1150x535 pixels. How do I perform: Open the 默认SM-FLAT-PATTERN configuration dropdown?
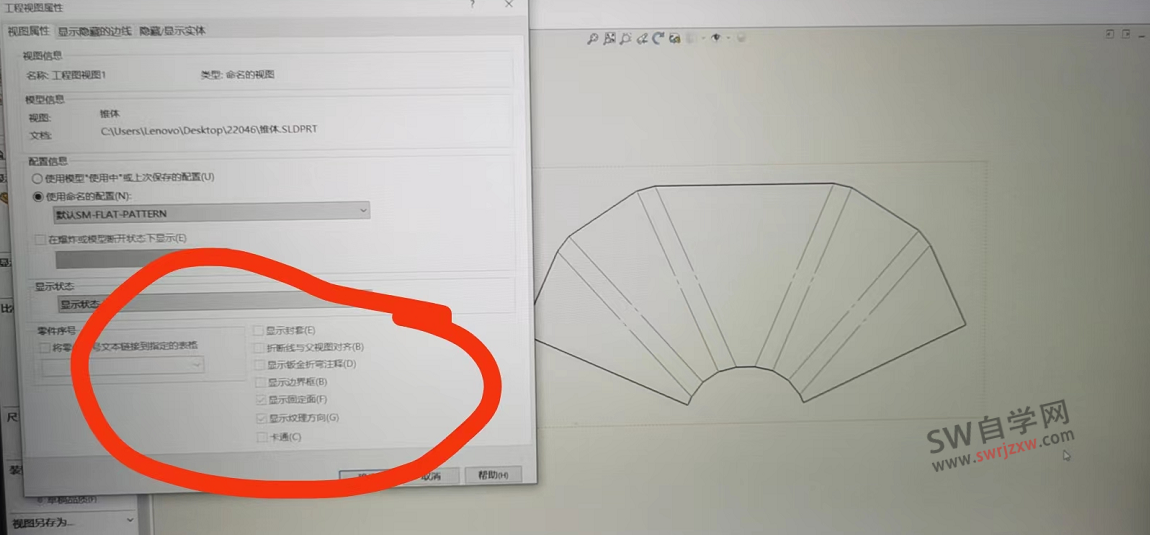(212, 211)
